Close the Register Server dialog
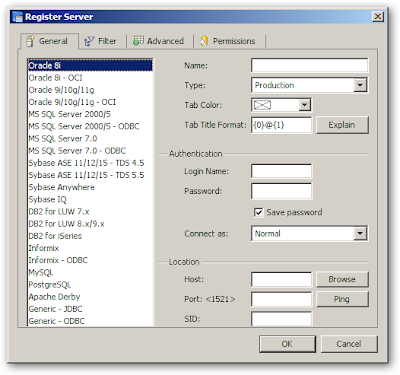This screenshot has height=375, width=400. point(378,17)
